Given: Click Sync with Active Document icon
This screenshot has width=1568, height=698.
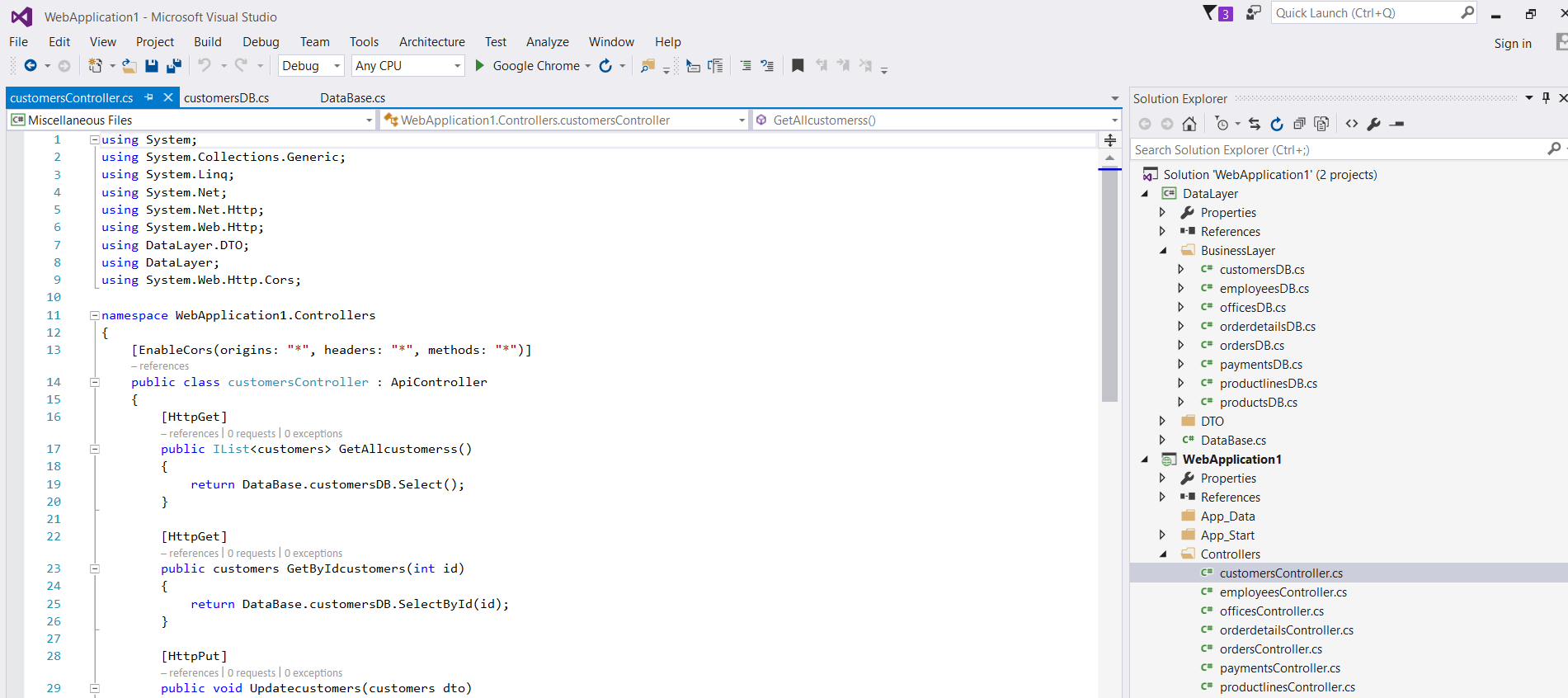Looking at the screenshot, I should point(1255,124).
